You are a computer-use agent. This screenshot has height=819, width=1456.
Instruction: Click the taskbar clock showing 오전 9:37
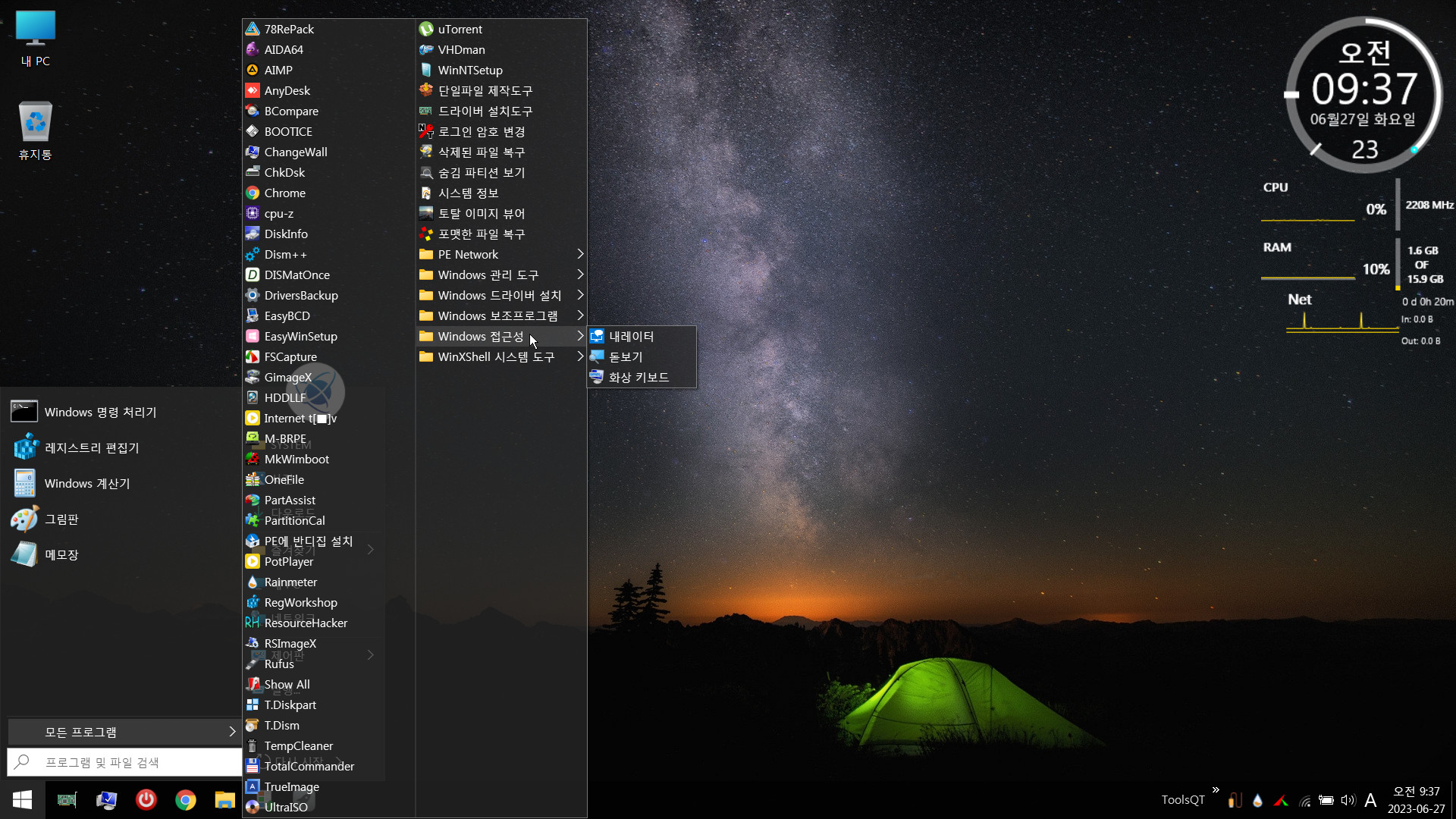pyautogui.click(x=1416, y=800)
